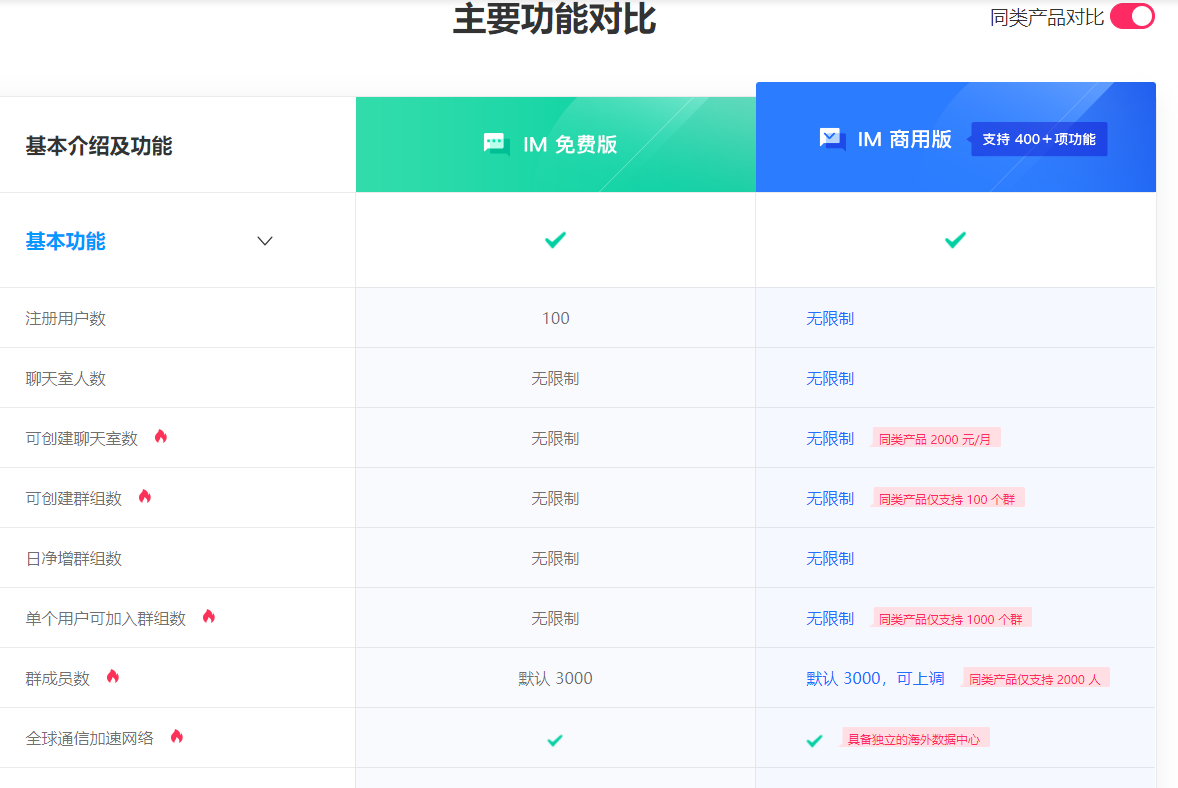Click the 支持 400+项功能 badge
The width and height of the screenshot is (1178, 788).
(x=1038, y=138)
